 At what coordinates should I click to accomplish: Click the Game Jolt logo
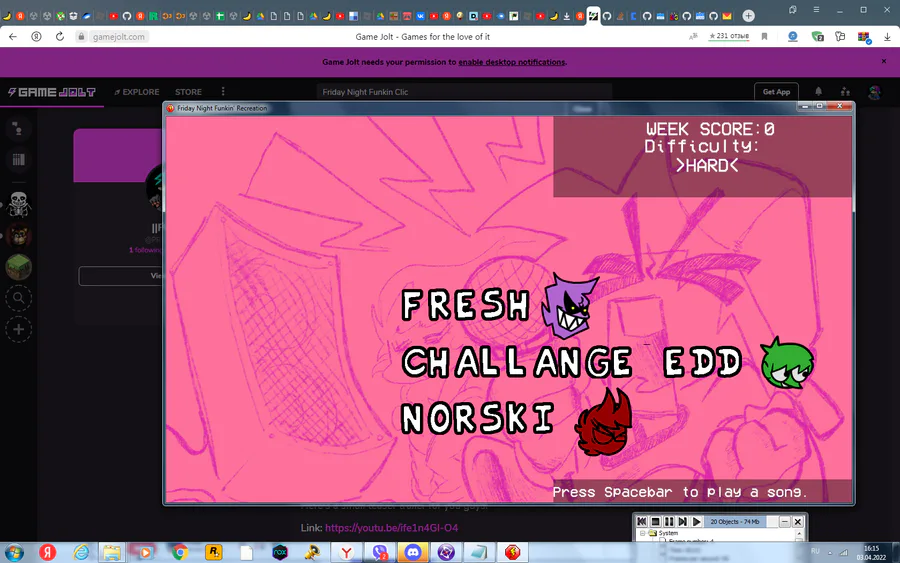52,92
